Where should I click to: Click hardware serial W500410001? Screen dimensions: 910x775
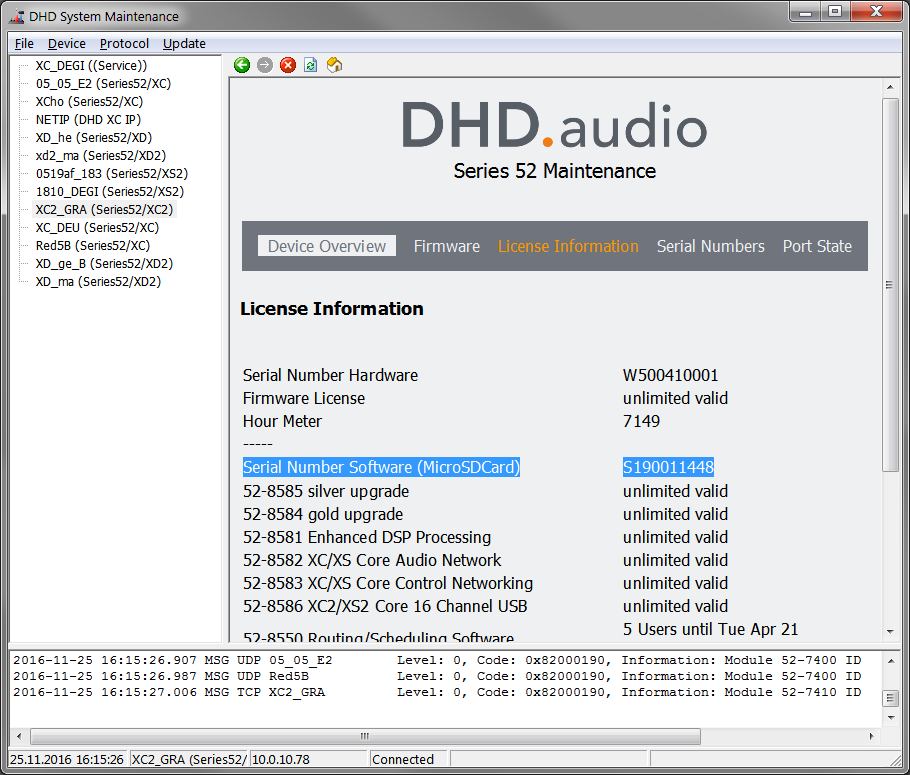coord(670,376)
